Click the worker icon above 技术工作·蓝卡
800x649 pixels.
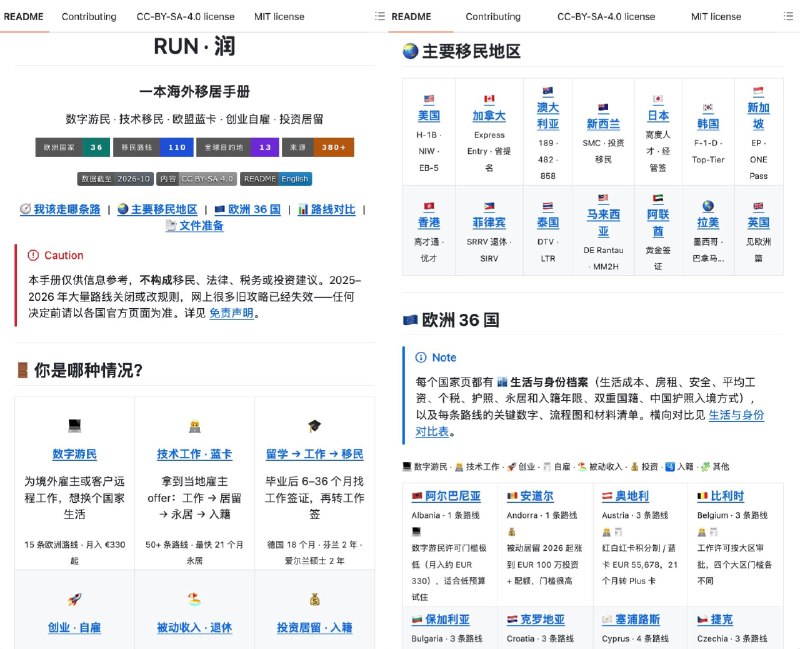(194, 426)
